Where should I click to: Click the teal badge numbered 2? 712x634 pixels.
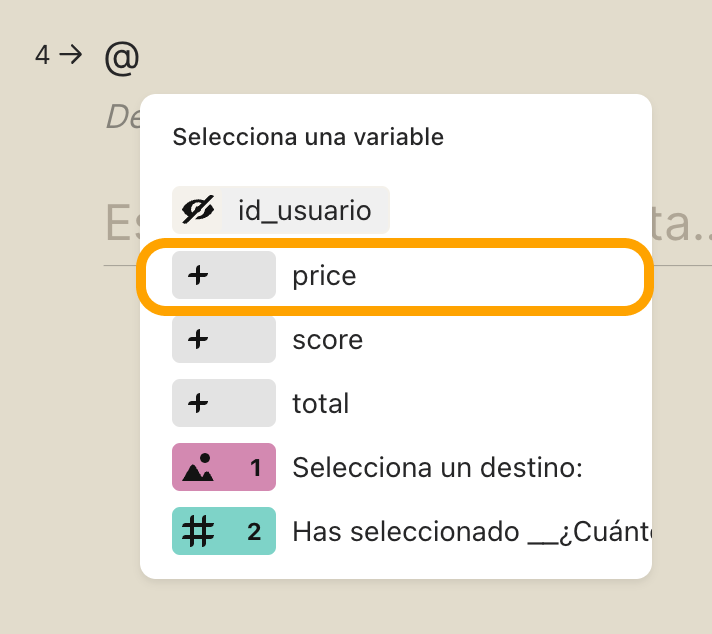pos(224,531)
